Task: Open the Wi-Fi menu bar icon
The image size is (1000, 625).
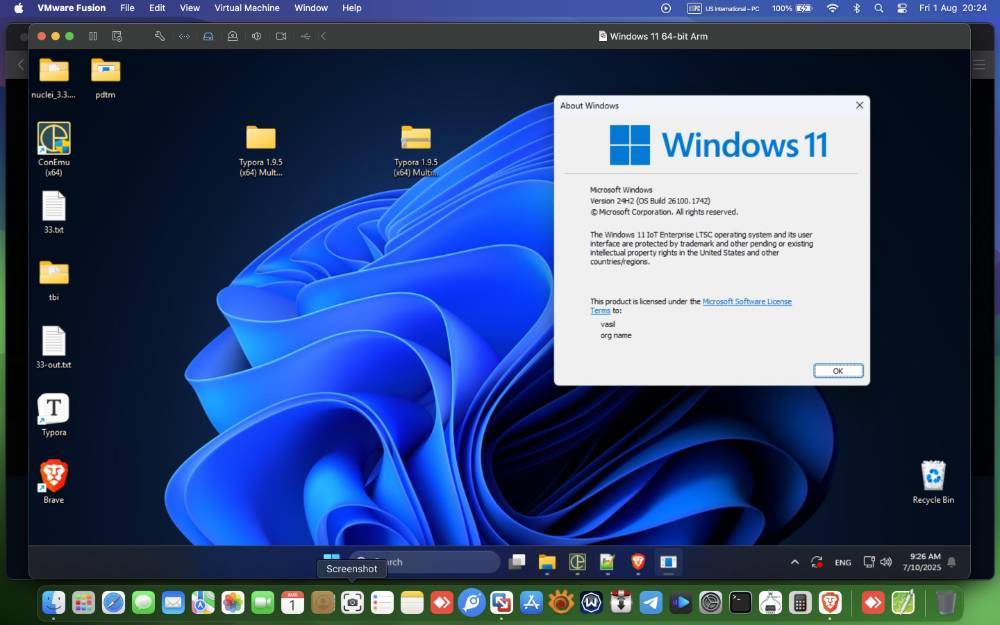Action: point(832,8)
